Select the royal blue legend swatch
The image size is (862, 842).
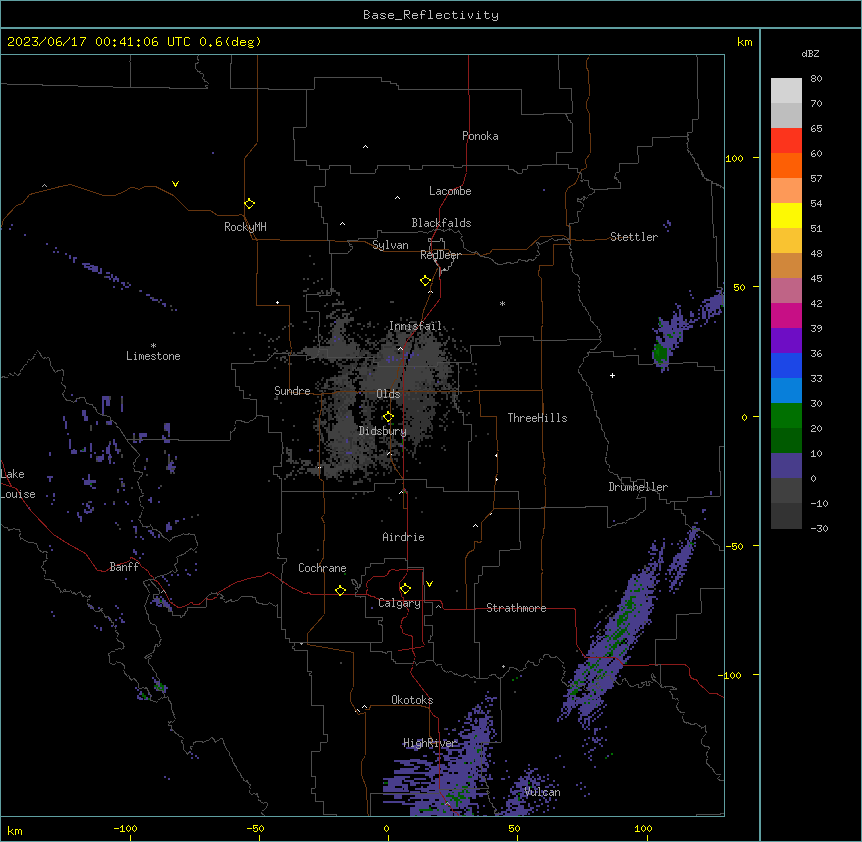point(786,365)
